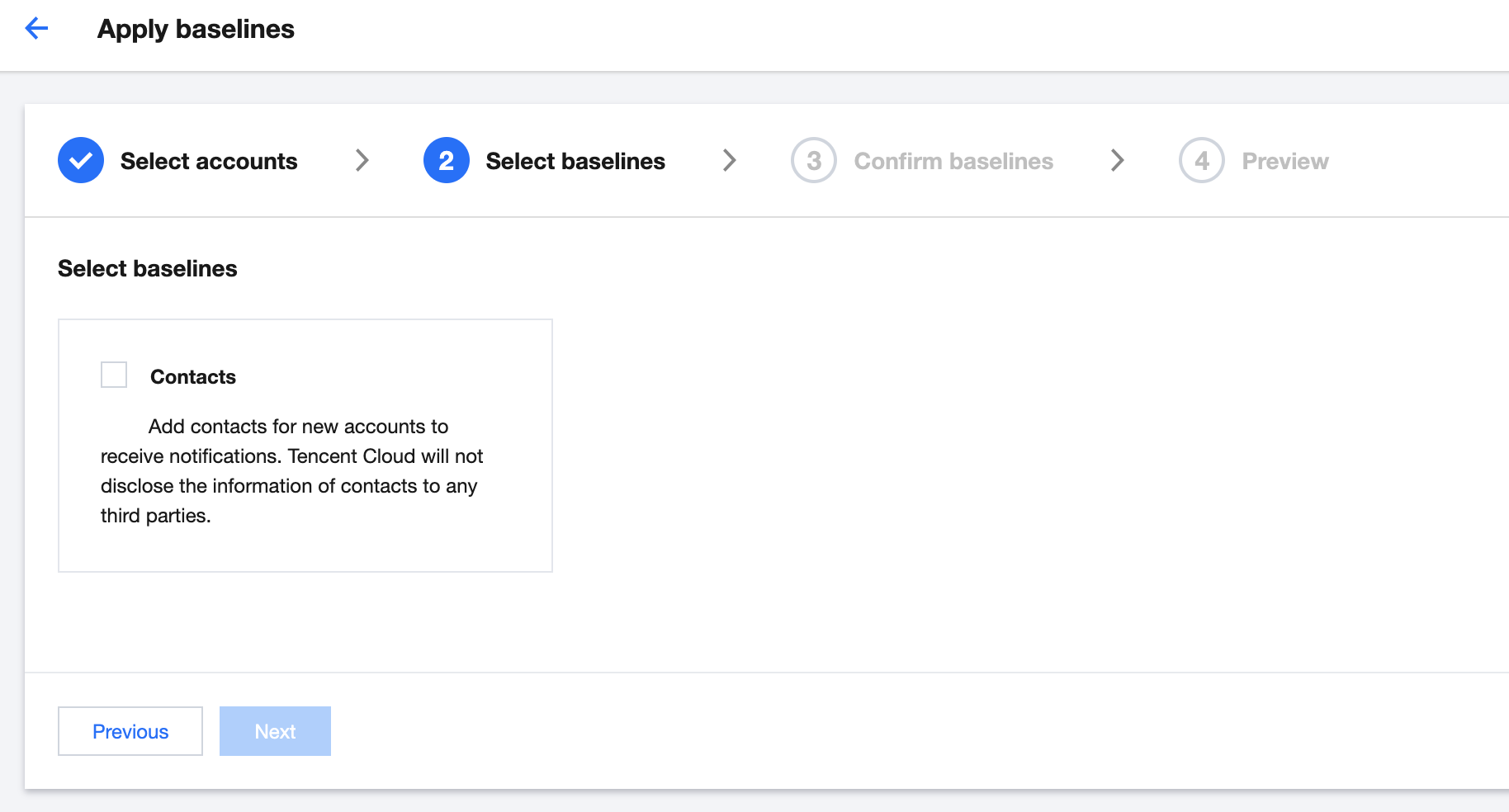Open the Confirm baselines step
This screenshot has height=812, width=1509.
click(953, 161)
